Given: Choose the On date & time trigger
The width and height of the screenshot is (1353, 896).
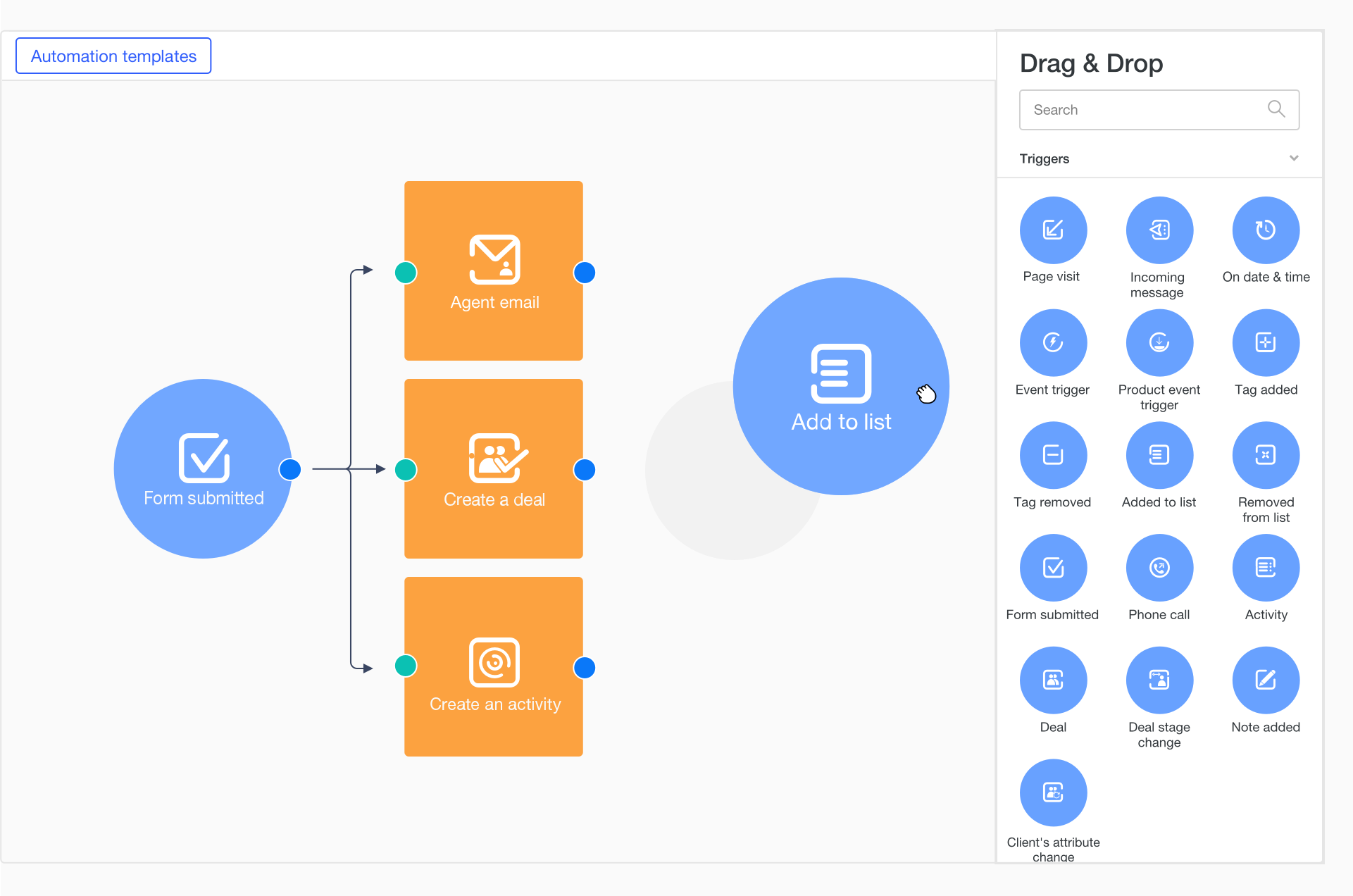Looking at the screenshot, I should pyautogui.click(x=1266, y=230).
